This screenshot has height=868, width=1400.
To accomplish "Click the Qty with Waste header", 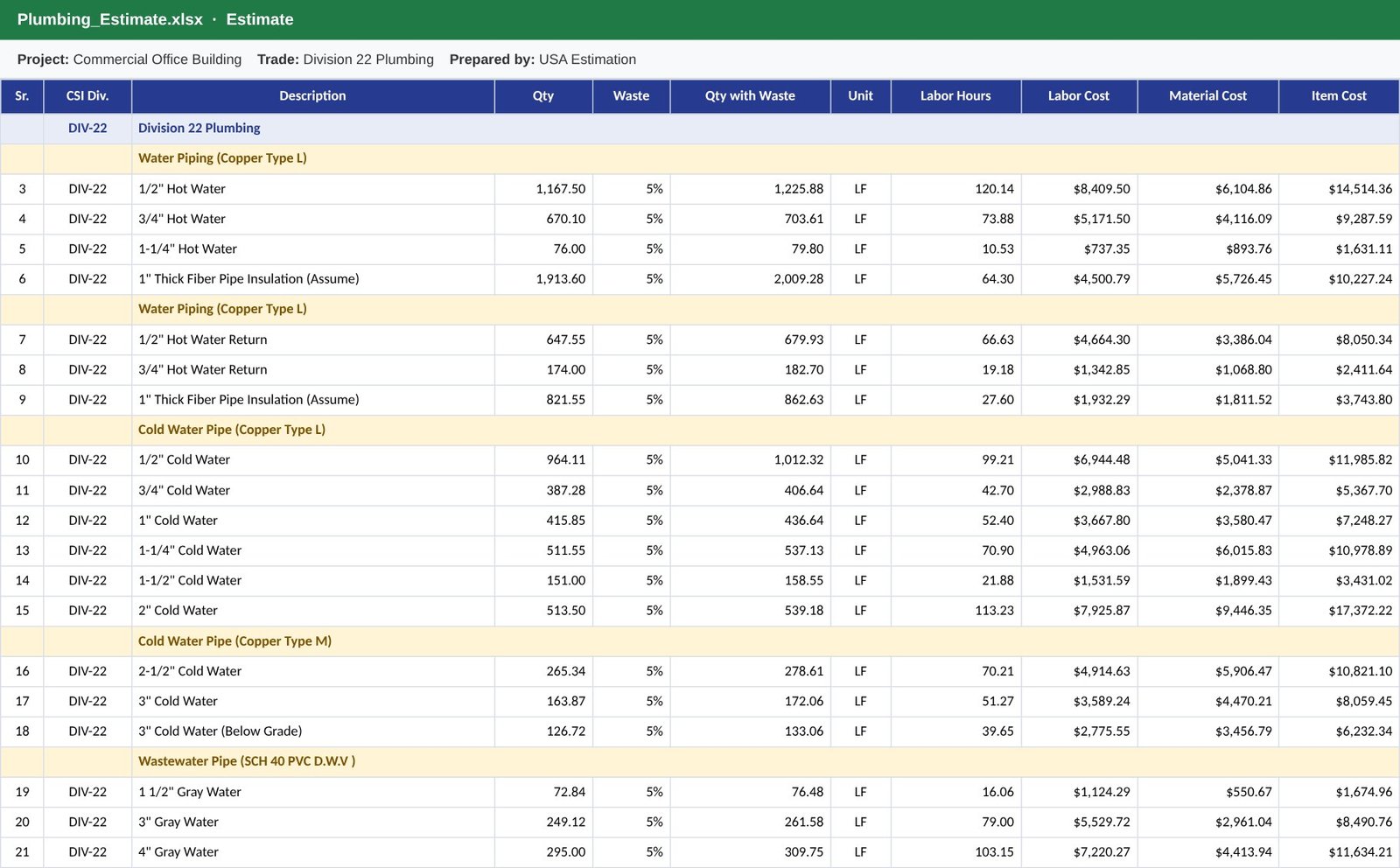I will (750, 96).
